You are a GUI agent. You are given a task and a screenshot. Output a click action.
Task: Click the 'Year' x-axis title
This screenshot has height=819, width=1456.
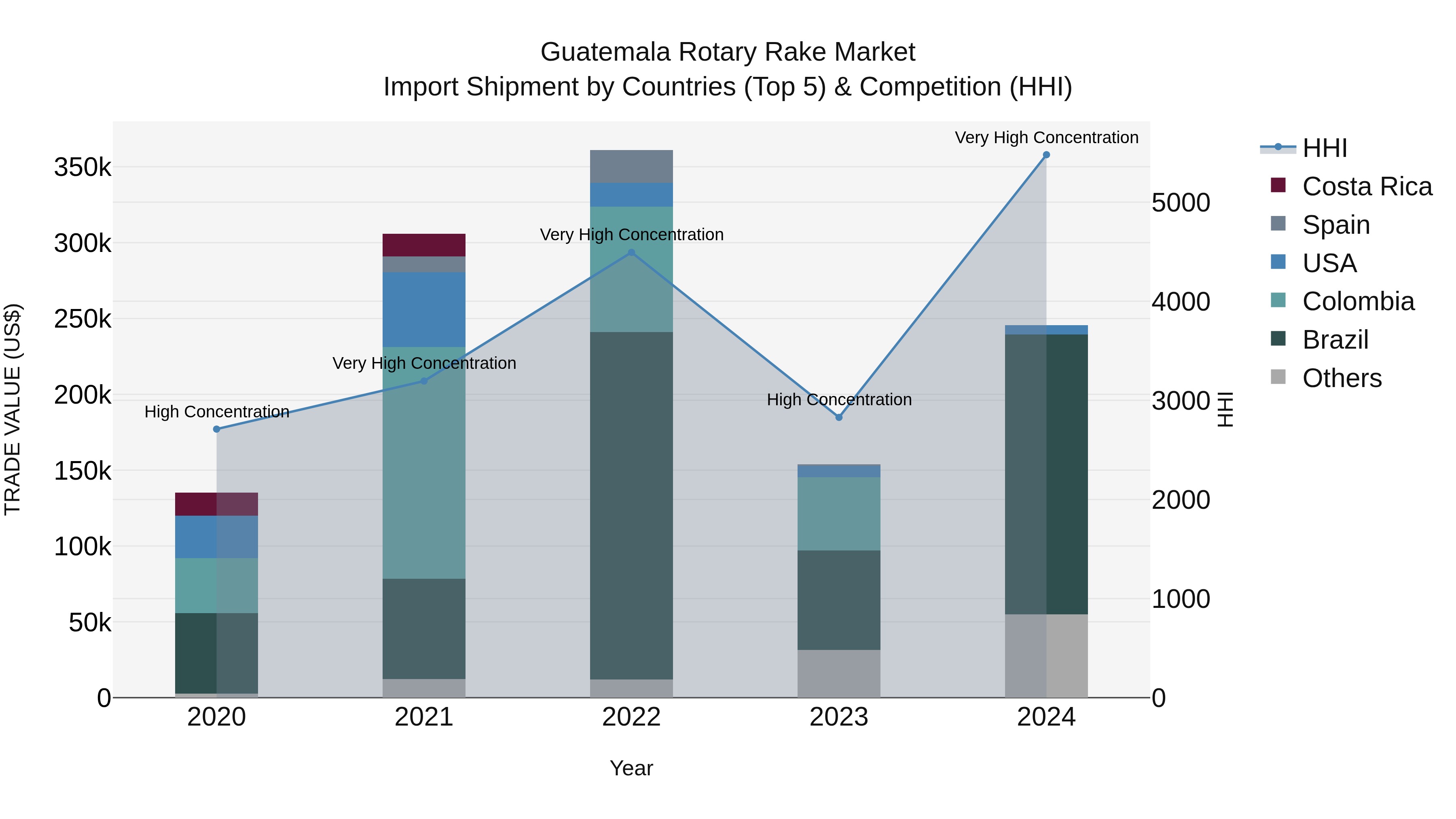tap(631, 768)
